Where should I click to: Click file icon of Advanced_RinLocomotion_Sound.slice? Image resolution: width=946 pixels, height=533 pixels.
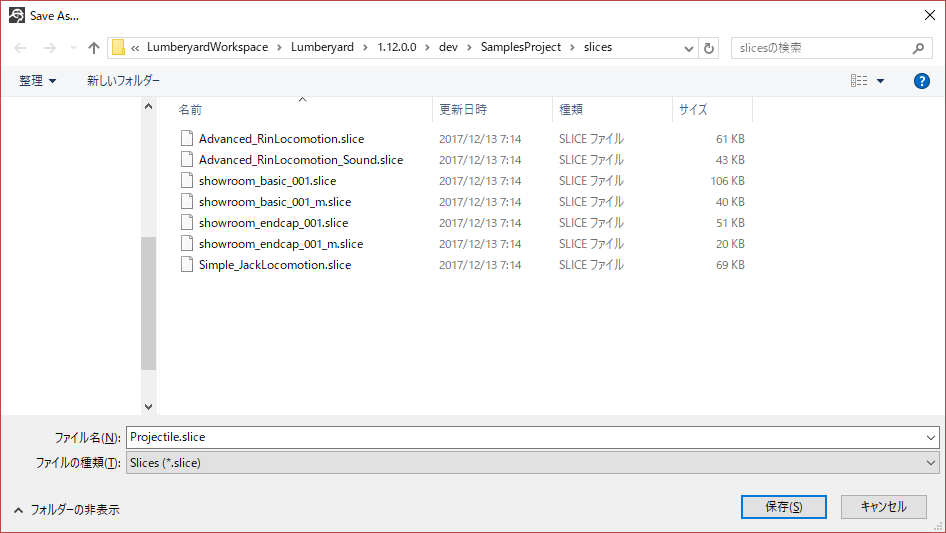pos(187,159)
